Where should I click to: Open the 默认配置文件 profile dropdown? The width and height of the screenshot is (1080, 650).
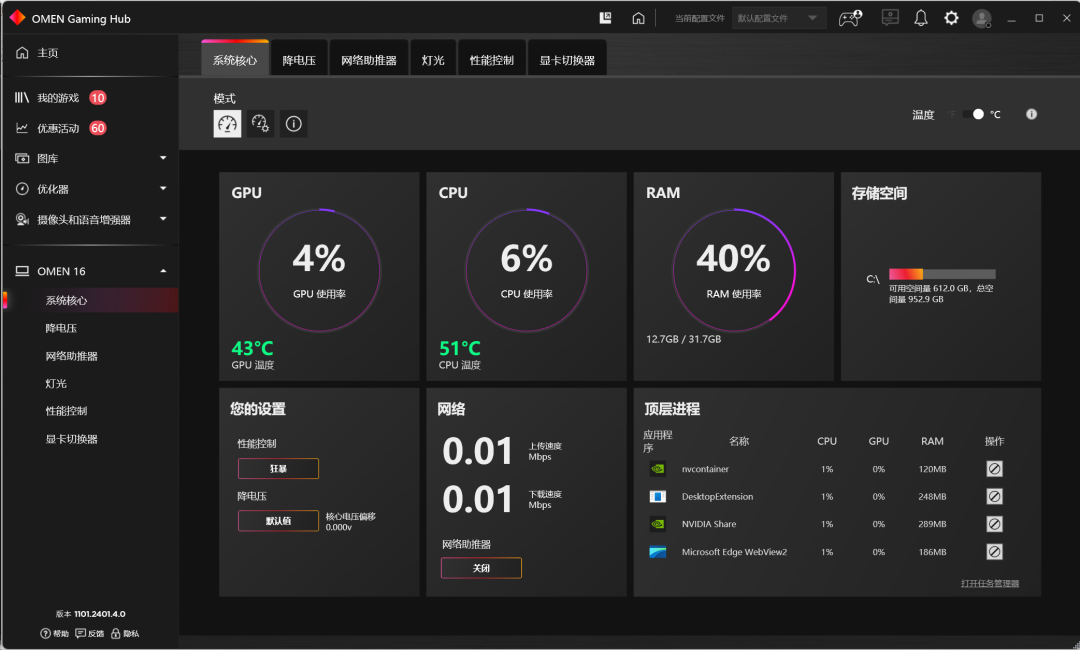[x=778, y=19]
